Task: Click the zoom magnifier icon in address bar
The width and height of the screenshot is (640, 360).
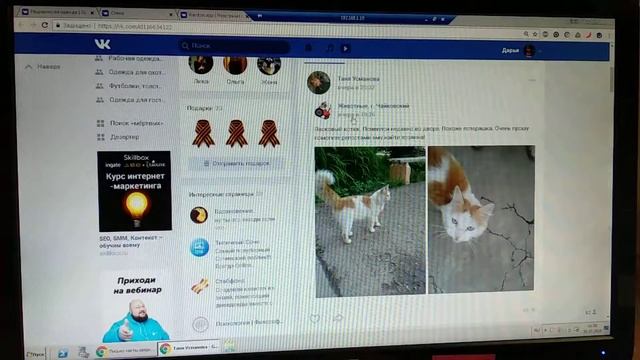Action: [x=526, y=34]
